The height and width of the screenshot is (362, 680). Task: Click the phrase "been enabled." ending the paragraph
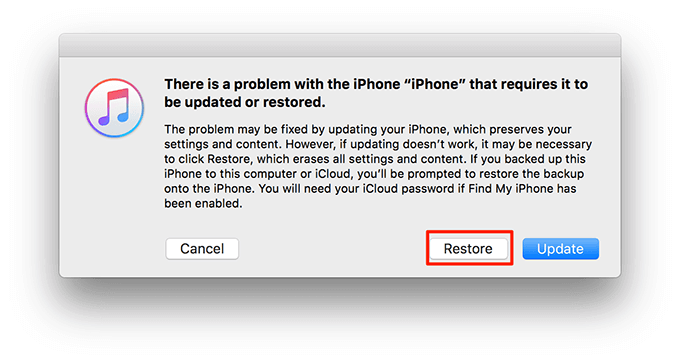tap(203, 203)
